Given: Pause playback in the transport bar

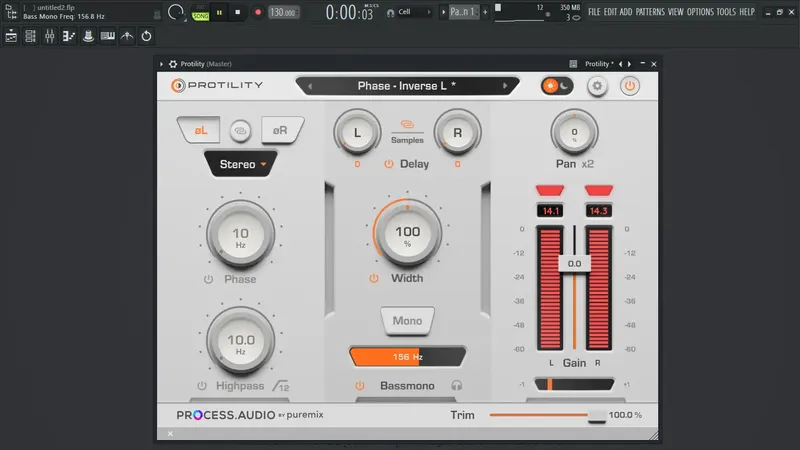Looking at the screenshot, I should coord(219,12).
